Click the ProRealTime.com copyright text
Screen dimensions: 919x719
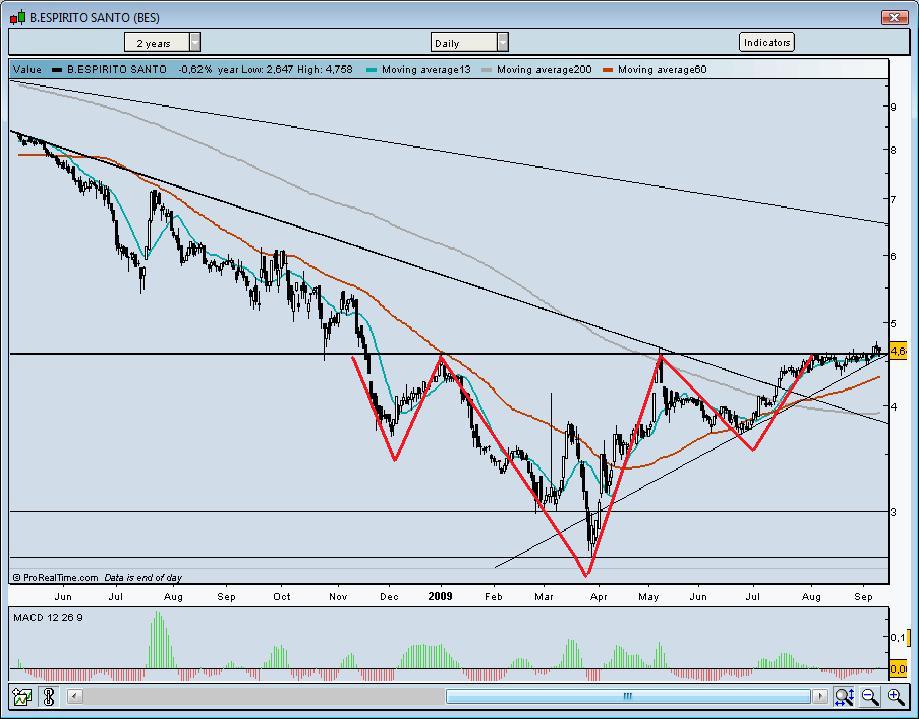(x=55, y=578)
